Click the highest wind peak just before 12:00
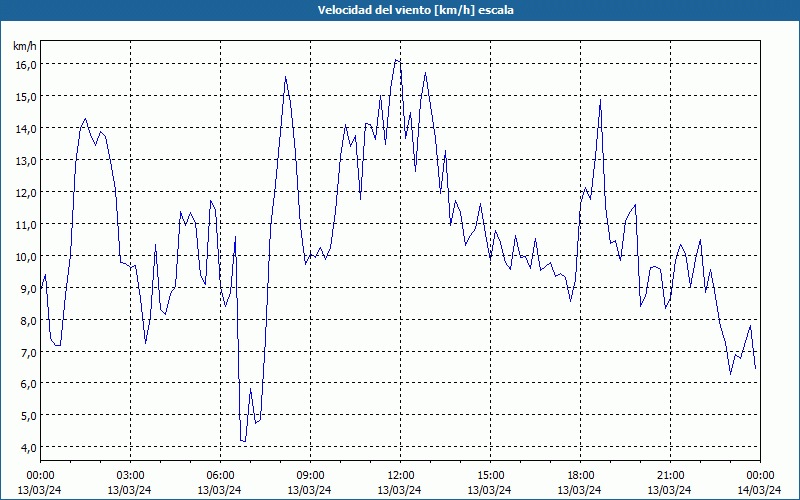800x500 pixels. (396, 60)
